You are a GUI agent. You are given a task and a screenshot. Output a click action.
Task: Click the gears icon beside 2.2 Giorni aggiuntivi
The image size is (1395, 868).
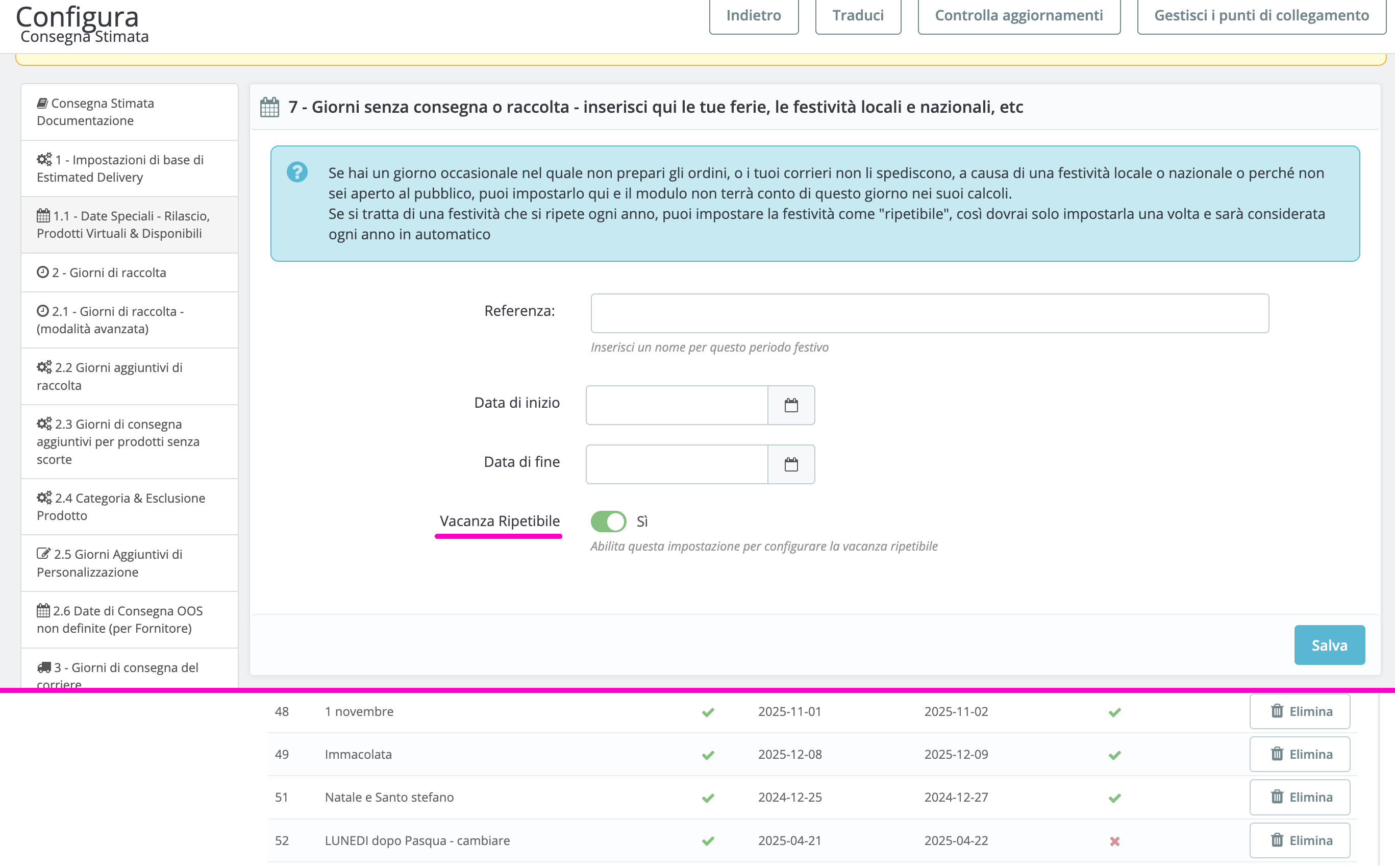click(x=44, y=366)
